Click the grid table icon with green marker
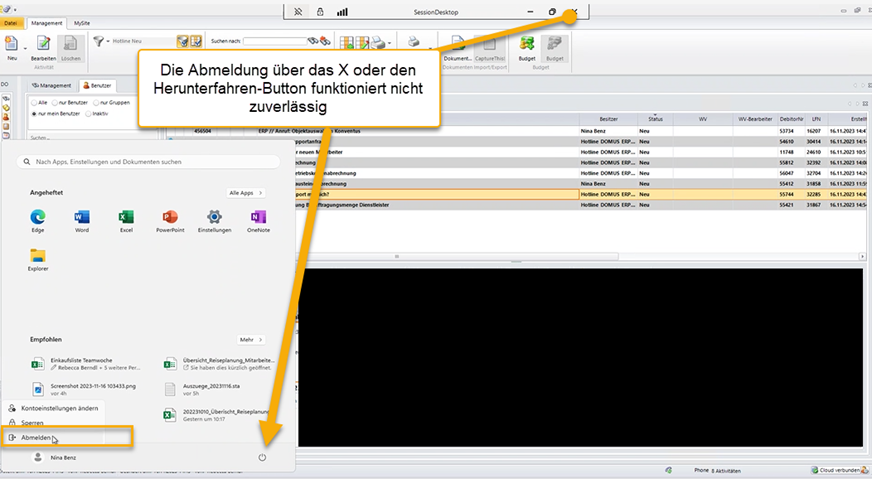 [346, 42]
